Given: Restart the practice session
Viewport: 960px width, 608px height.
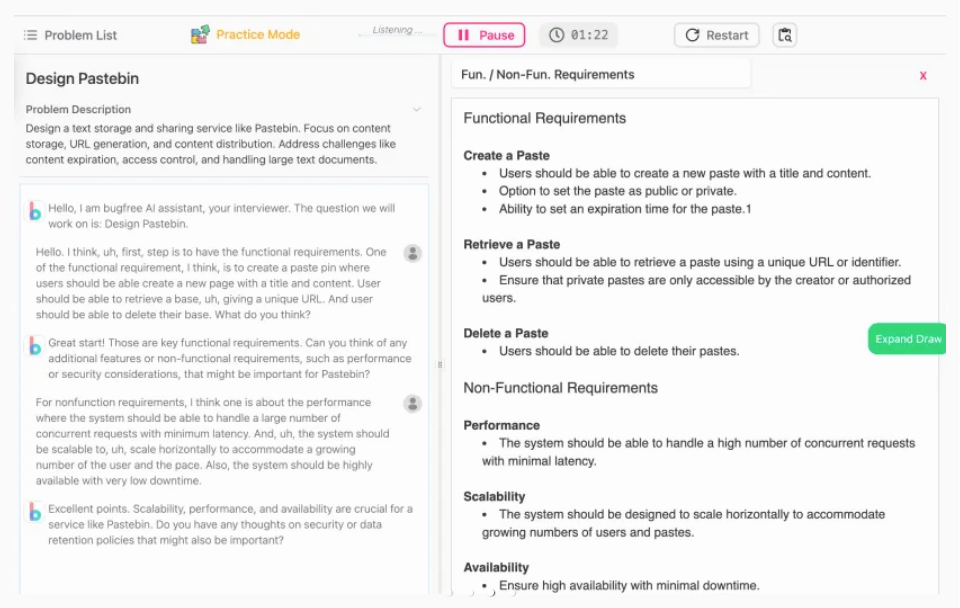Looking at the screenshot, I should click(716, 35).
